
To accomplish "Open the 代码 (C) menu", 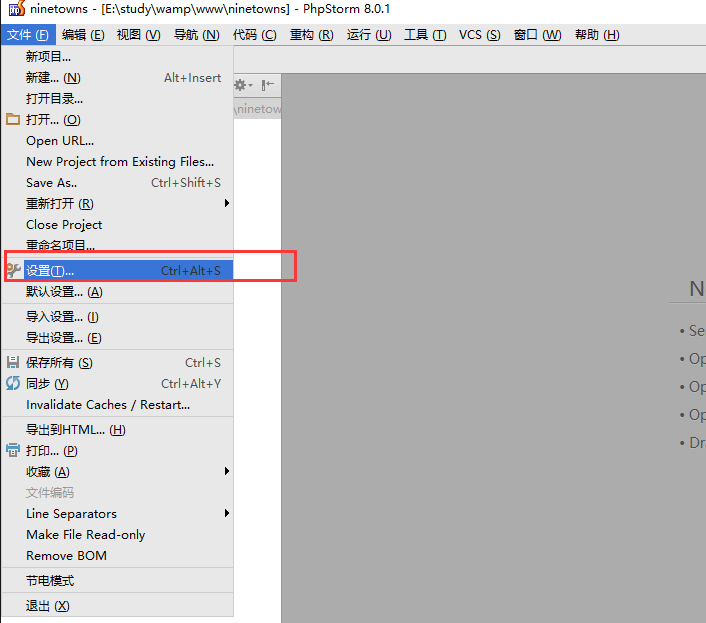I will 255,35.
